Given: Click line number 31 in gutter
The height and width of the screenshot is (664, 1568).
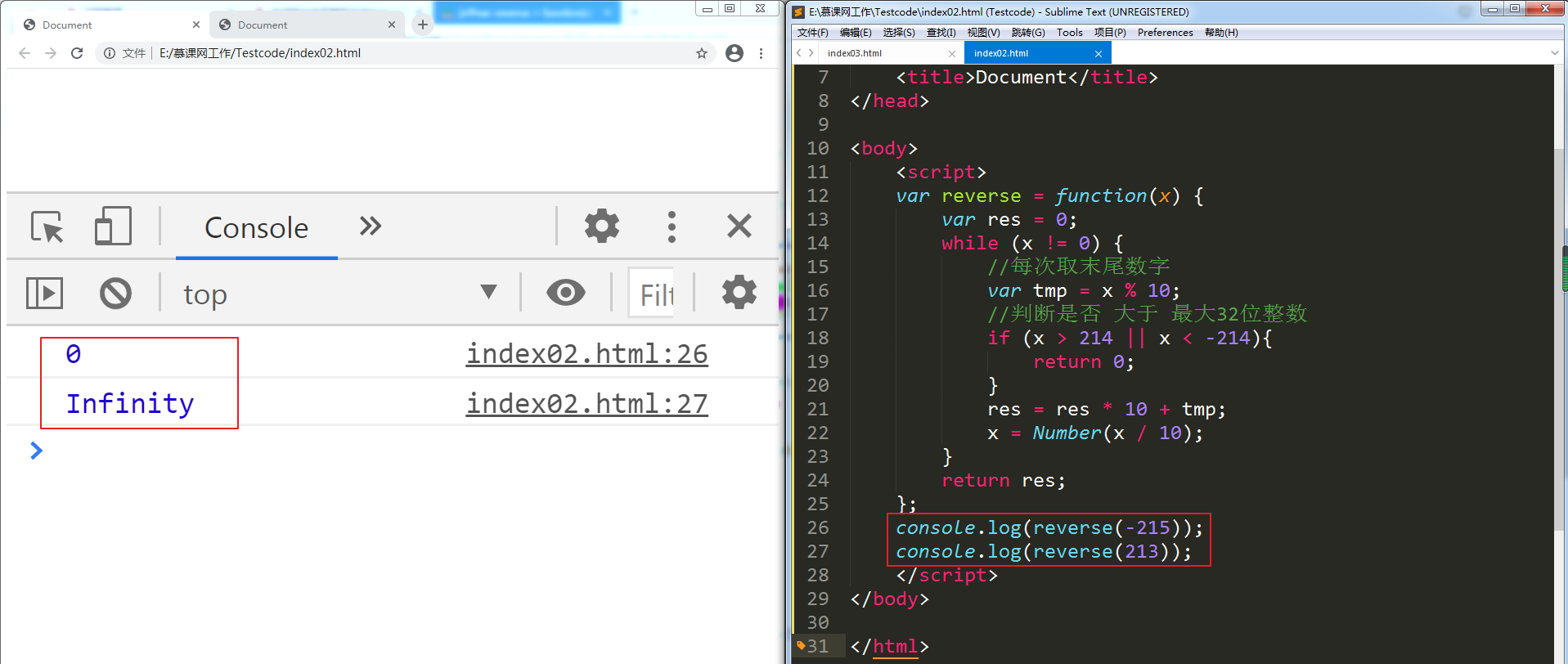Looking at the screenshot, I should click(818, 646).
